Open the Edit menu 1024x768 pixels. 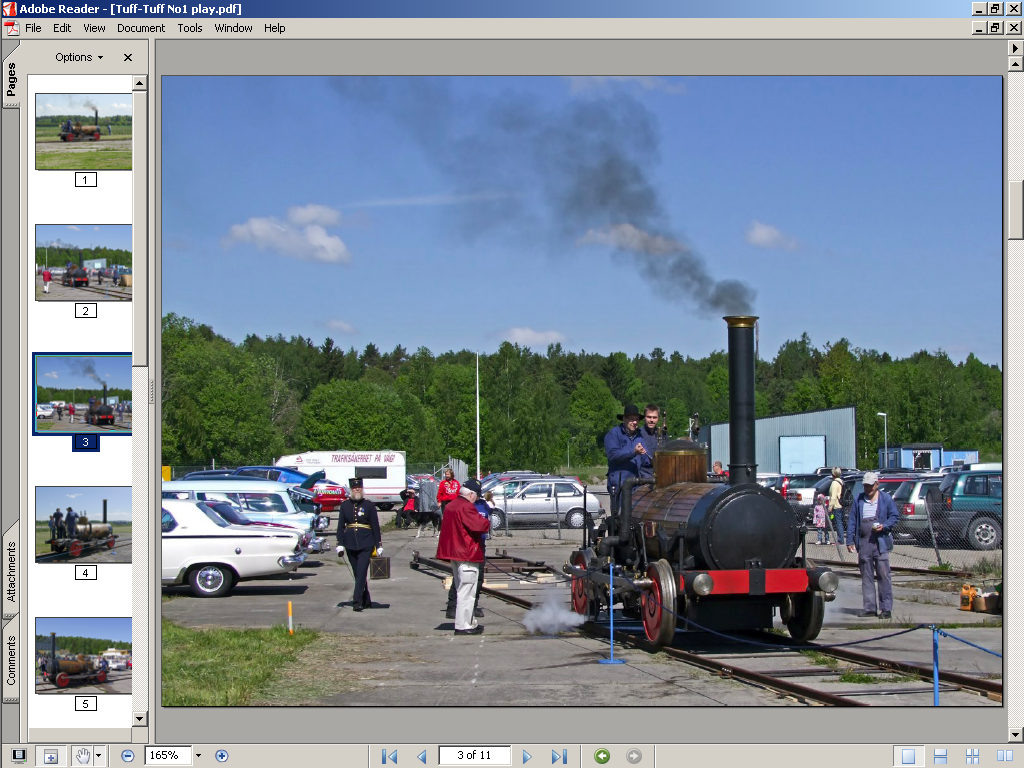62,28
